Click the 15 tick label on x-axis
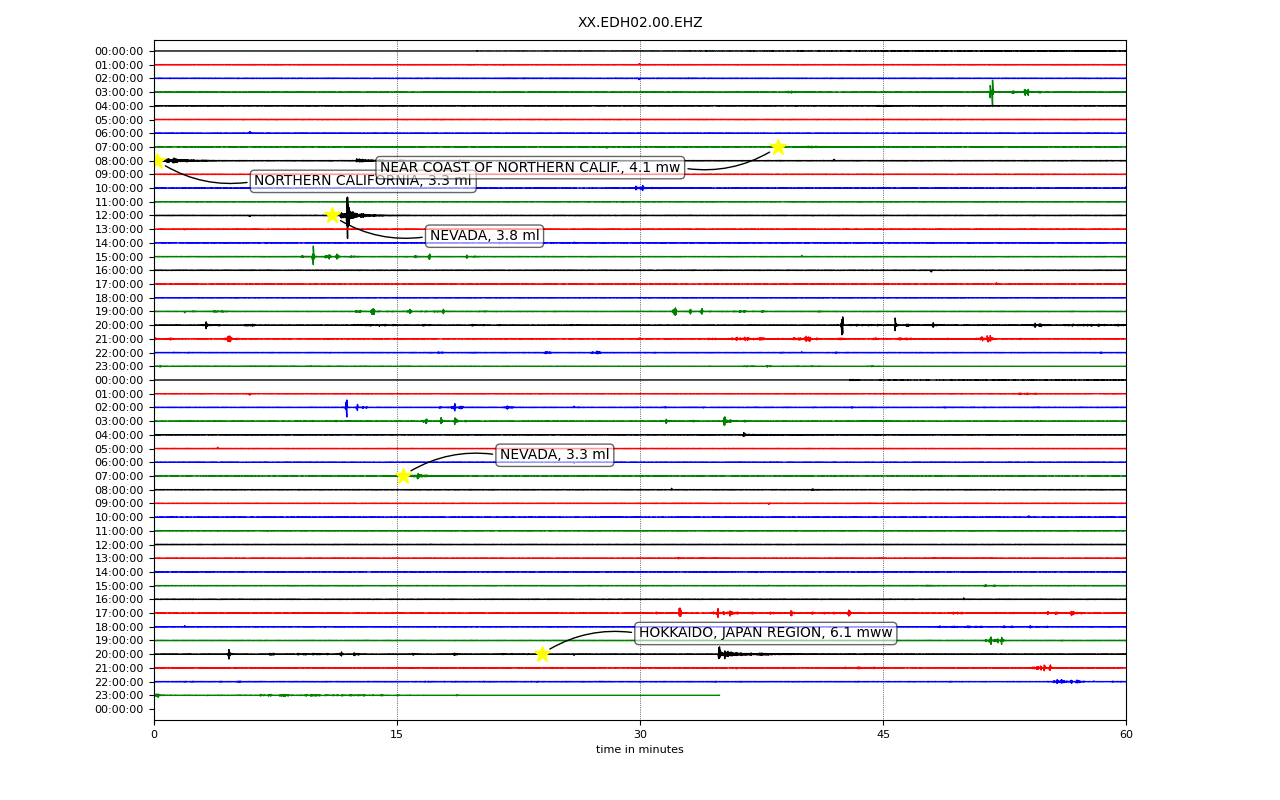Image resolution: width=1280 pixels, height=800 pixels. 397,735
